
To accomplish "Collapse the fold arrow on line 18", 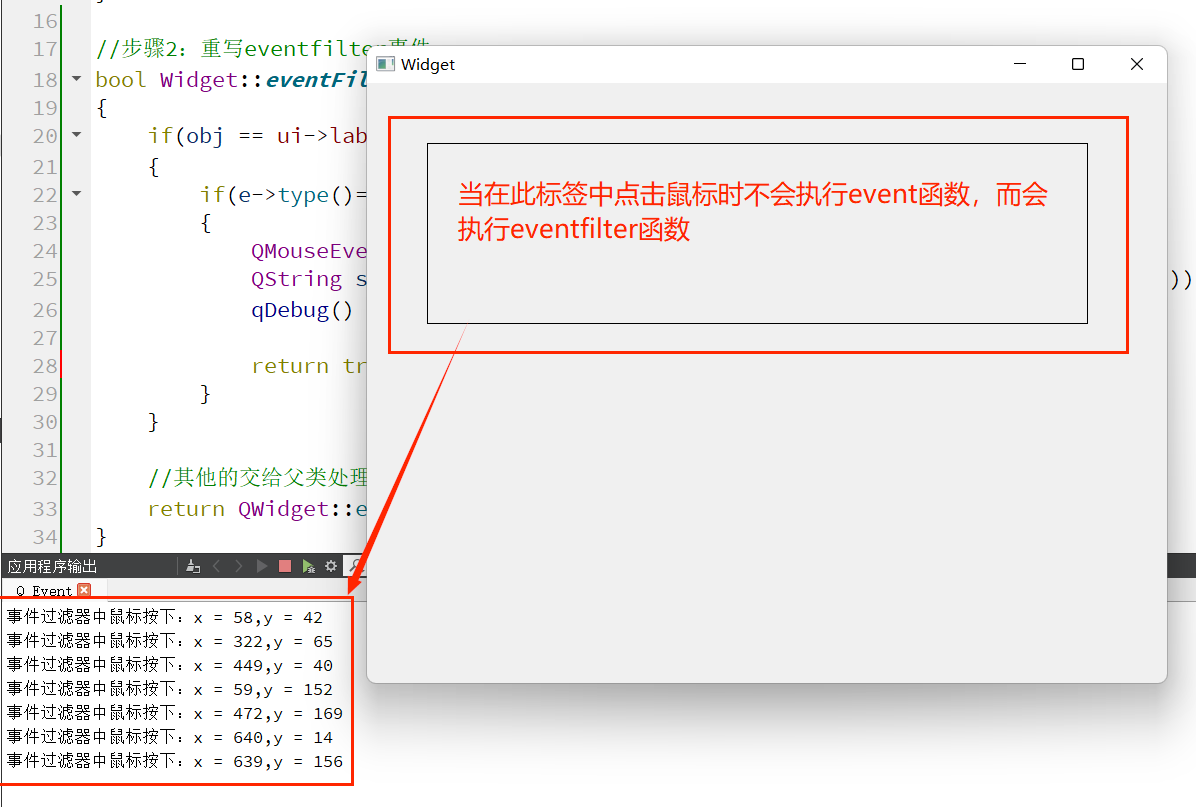I will 76,79.
